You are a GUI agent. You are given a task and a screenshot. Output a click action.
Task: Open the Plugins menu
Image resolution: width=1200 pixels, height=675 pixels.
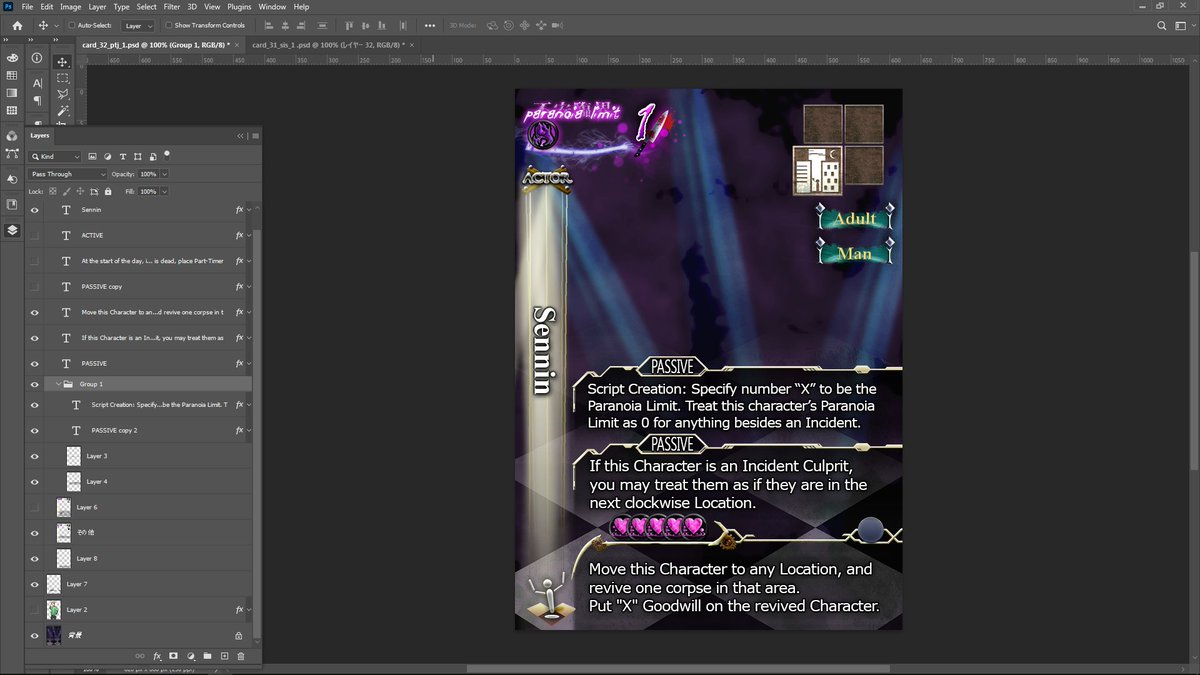239,6
